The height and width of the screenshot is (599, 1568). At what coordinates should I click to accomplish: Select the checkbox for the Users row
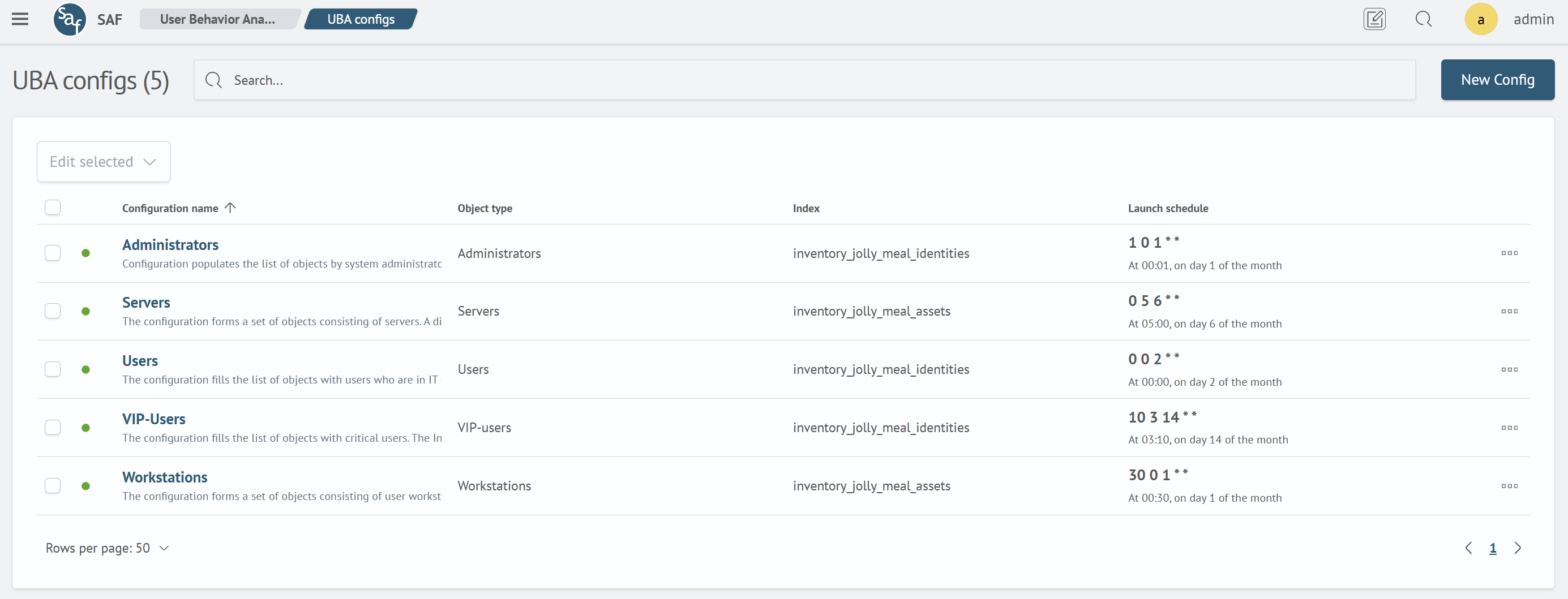click(53, 369)
